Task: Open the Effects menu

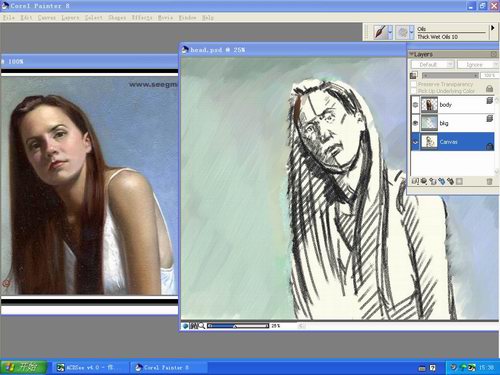Action: pyautogui.click(x=142, y=17)
